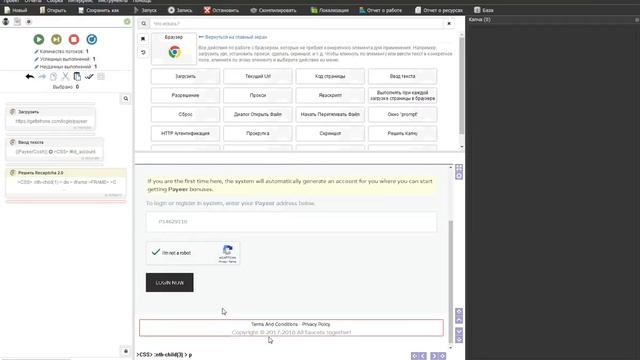Click the Скриншот action button
This screenshot has height=360, width=640.
(330, 133)
